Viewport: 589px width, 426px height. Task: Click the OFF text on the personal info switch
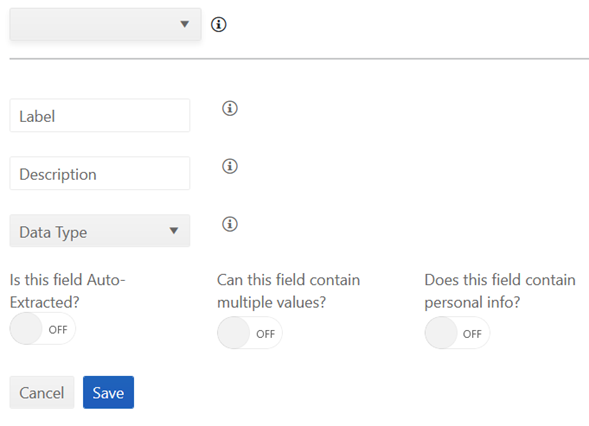click(472, 334)
